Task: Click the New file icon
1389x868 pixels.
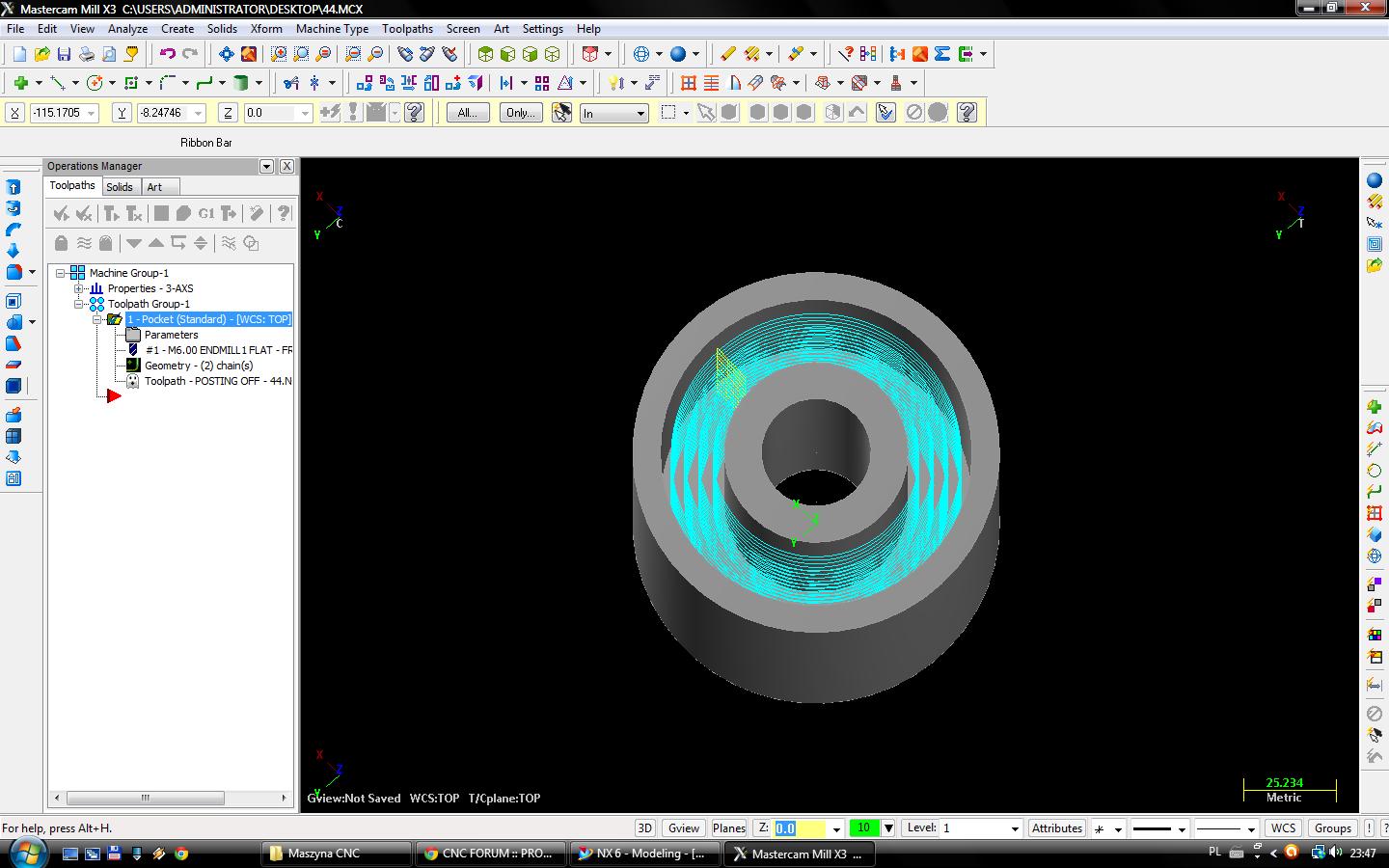Action: pyautogui.click(x=19, y=54)
